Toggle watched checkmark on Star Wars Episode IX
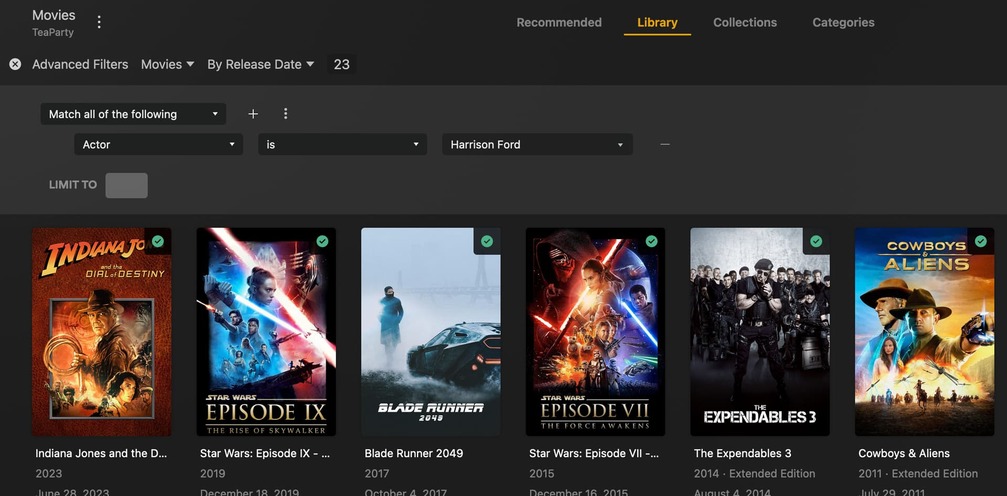 click(322, 241)
